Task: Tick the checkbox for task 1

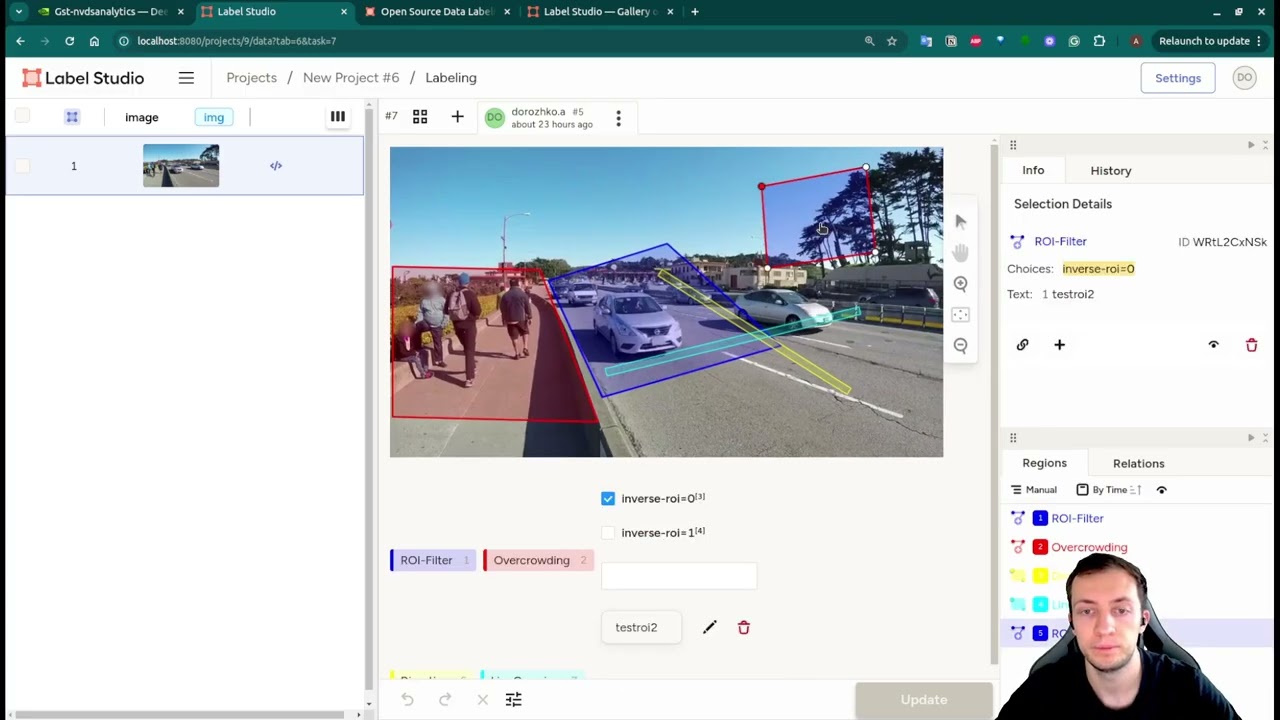Action: coord(22,166)
